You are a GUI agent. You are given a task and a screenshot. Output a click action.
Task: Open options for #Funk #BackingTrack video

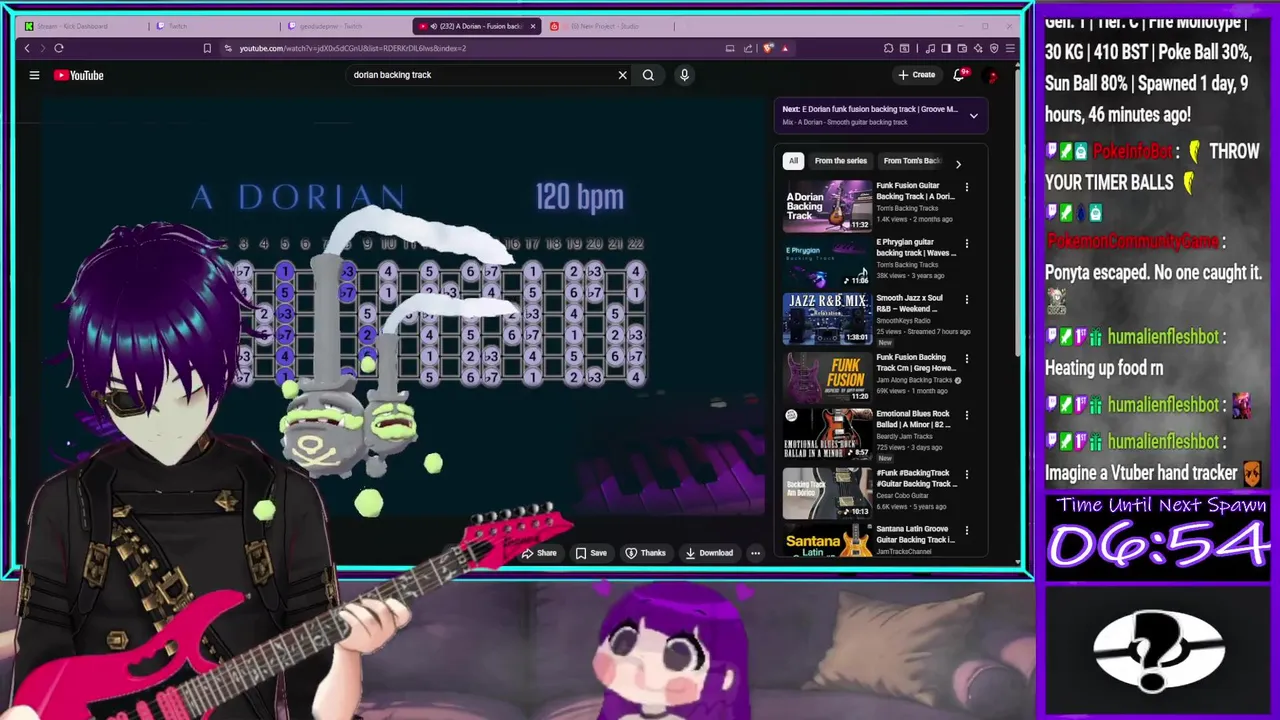point(966,475)
